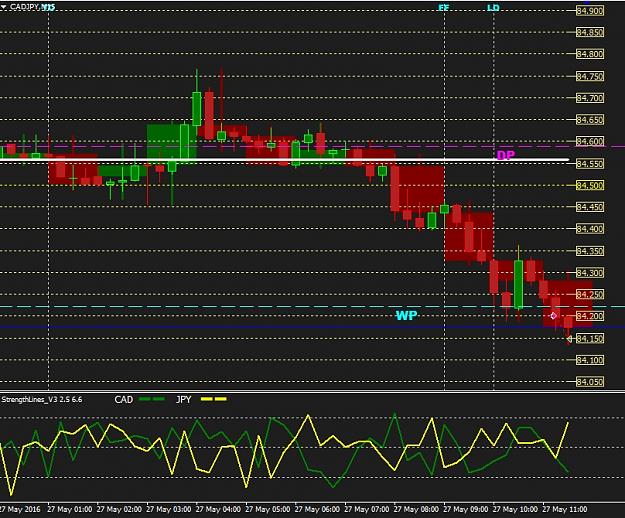Click the highlighted 84.500 price label
This screenshot has width=625, height=518.
590,185
